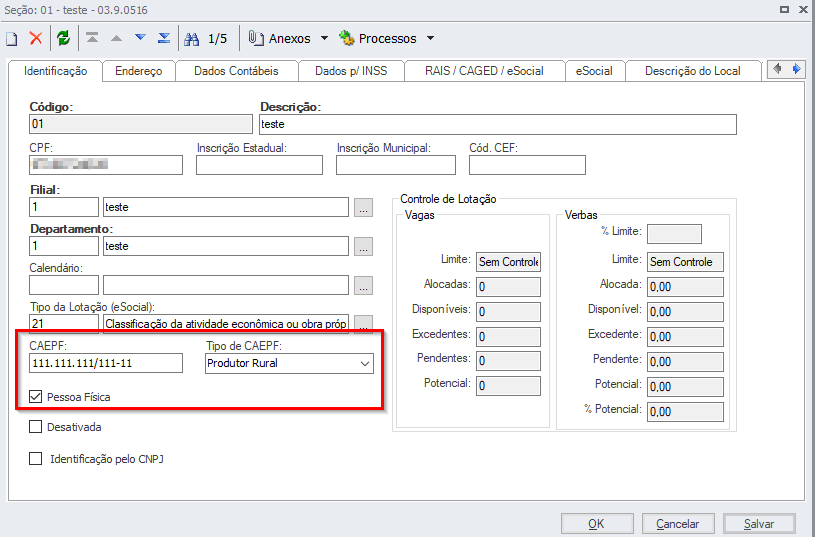Close the Seção window
Viewport: 815px width, 537px height.
(803, 9)
